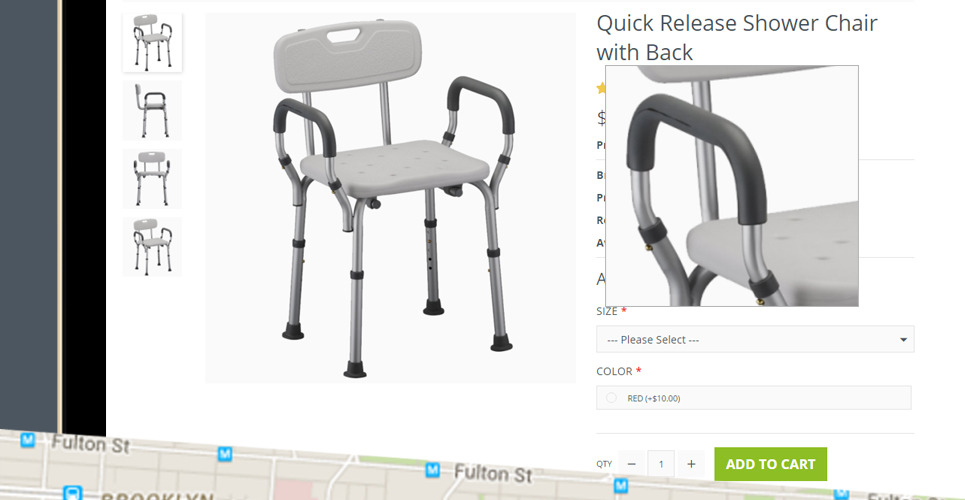Click the yellow star rating icon
The height and width of the screenshot is (500, 965).
[601, 89]
